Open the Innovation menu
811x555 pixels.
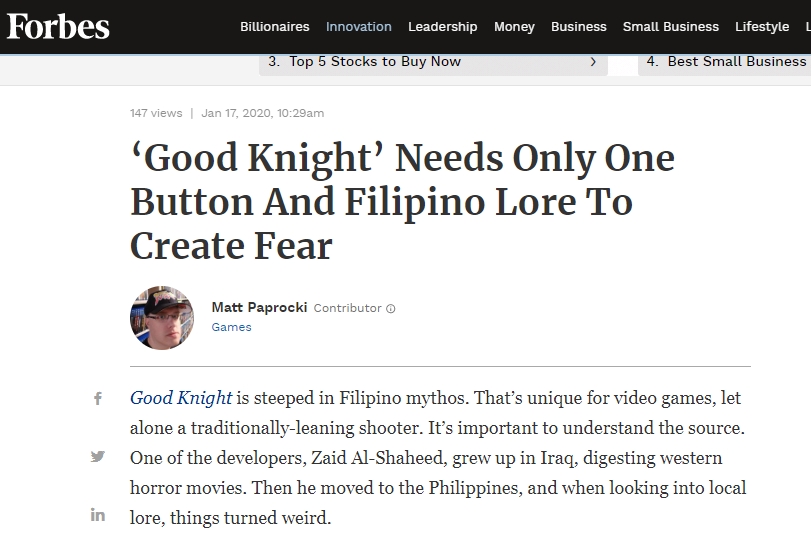[x=358, y=27]
